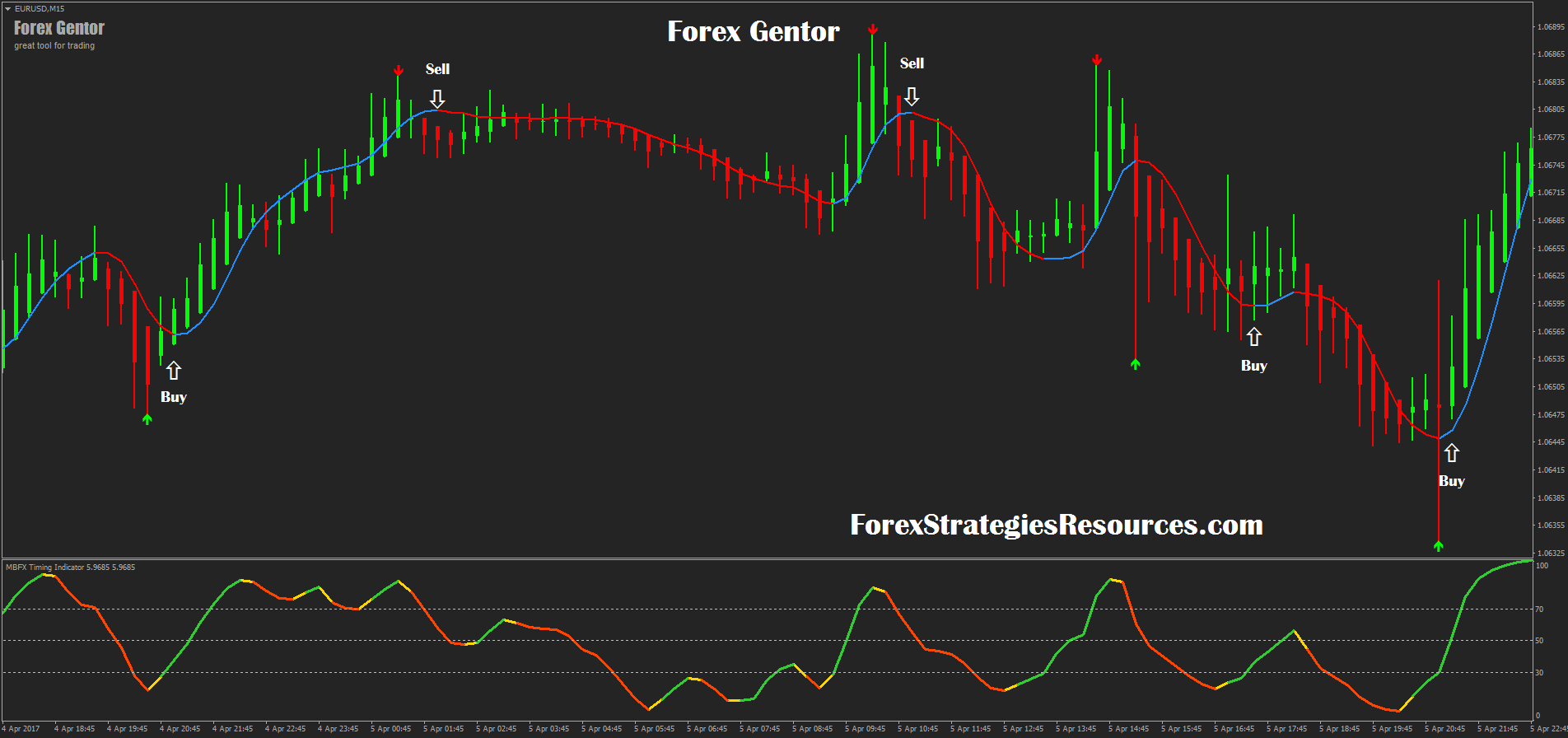The height and width of the screenshot is (738, 1568).
Task: Click price level 1.06625 on the axis
Action: coord(1551,276)
